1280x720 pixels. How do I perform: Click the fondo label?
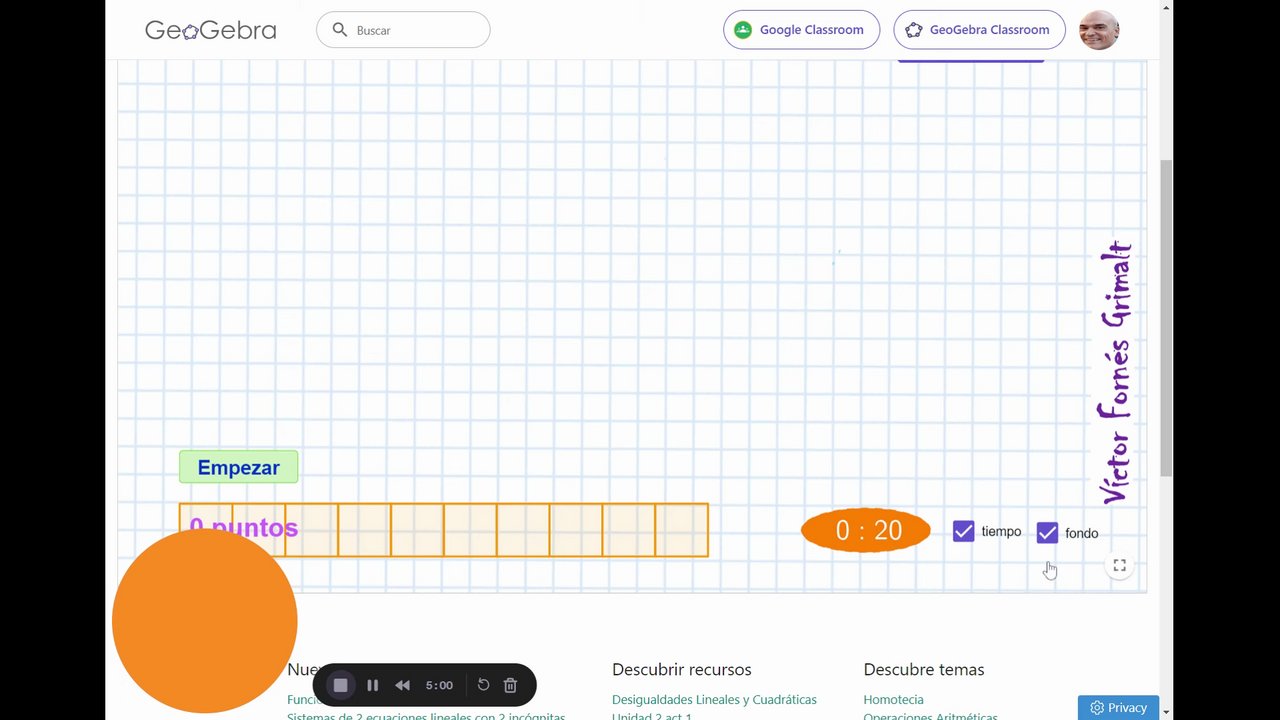pyautogui.click(x=1081, y=534)
